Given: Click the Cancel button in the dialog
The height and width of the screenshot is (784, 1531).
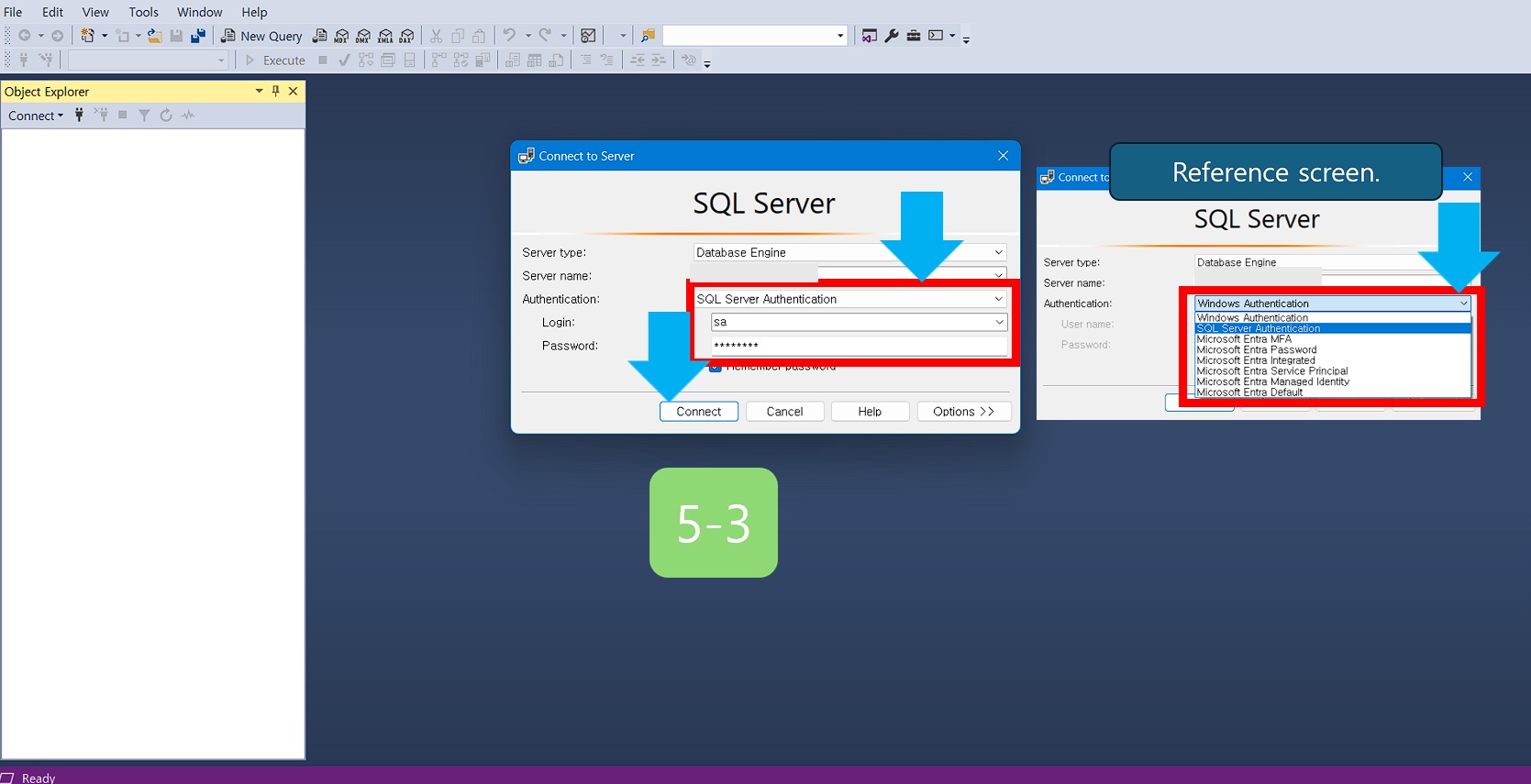Looking at the screenshot, I should click(x=784, y=412).
